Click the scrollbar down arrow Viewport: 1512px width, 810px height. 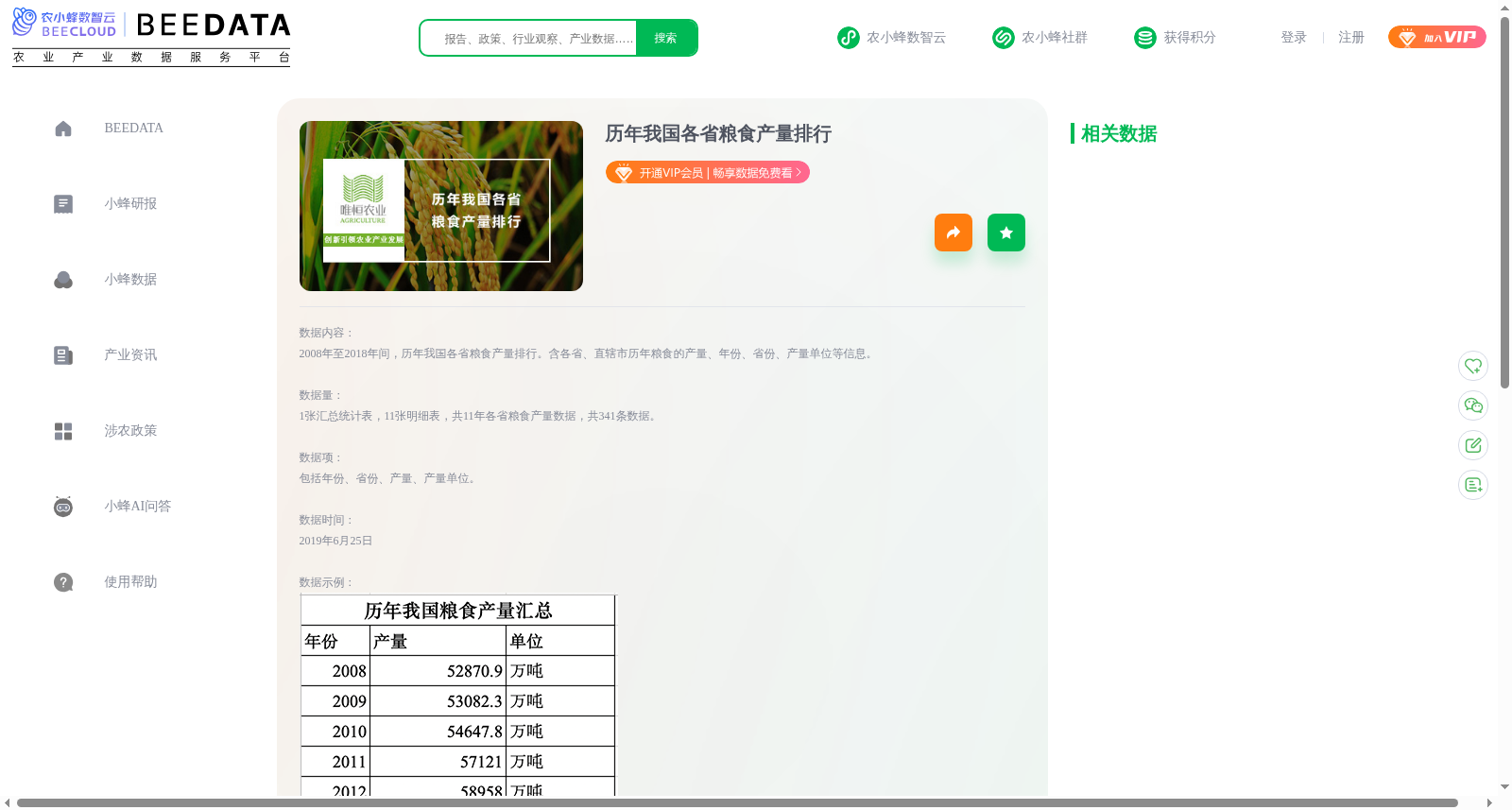click(1504, 786)
